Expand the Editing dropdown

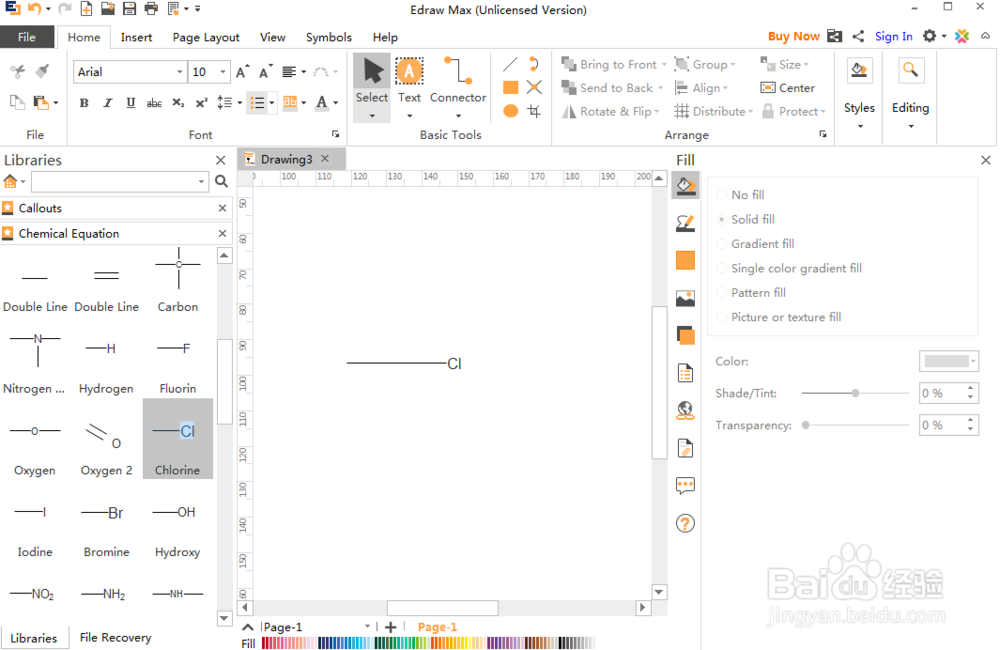(911, 126)
